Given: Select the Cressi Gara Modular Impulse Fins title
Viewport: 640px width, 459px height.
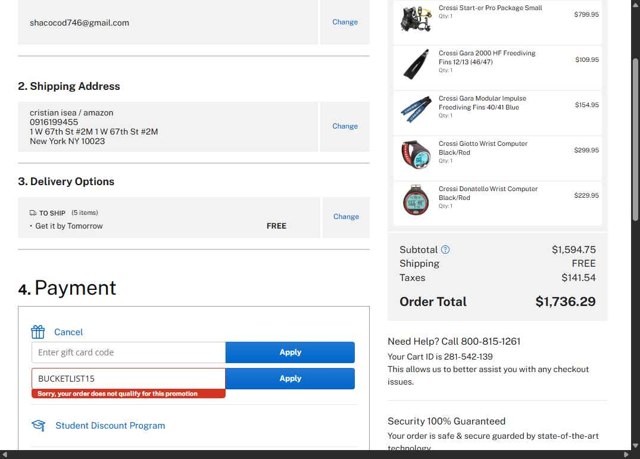Looking at the screenshot, I should point(482,103).
